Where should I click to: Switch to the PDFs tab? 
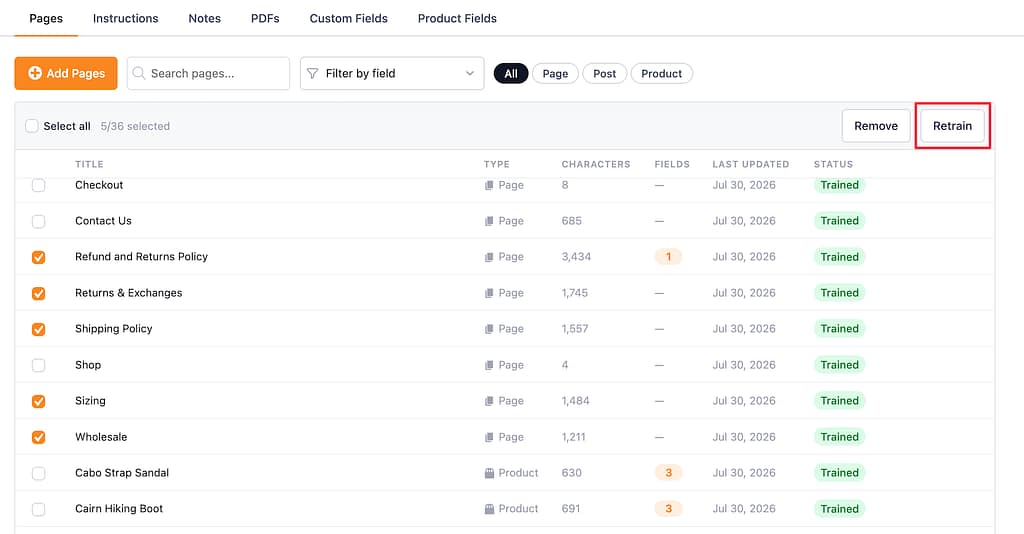(265, 18)
